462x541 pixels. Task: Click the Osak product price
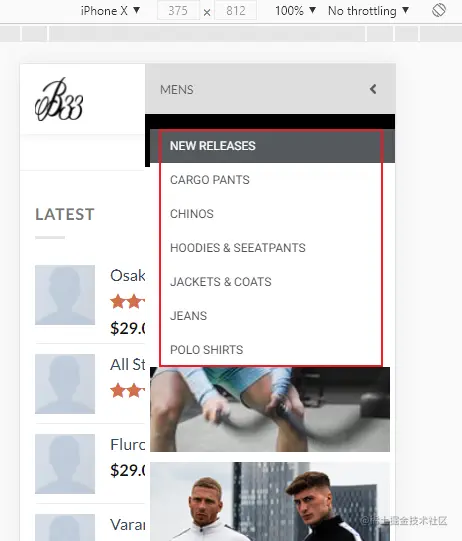[x=128, y=328]
